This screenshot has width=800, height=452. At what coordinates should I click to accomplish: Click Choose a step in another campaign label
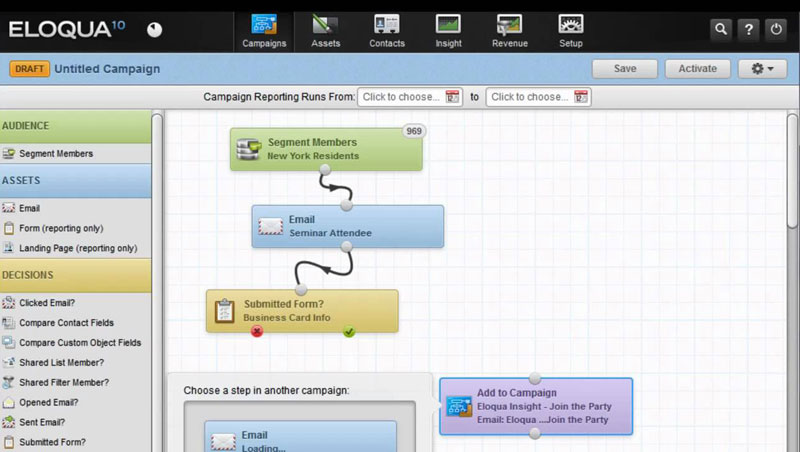[x=266, y=390]
